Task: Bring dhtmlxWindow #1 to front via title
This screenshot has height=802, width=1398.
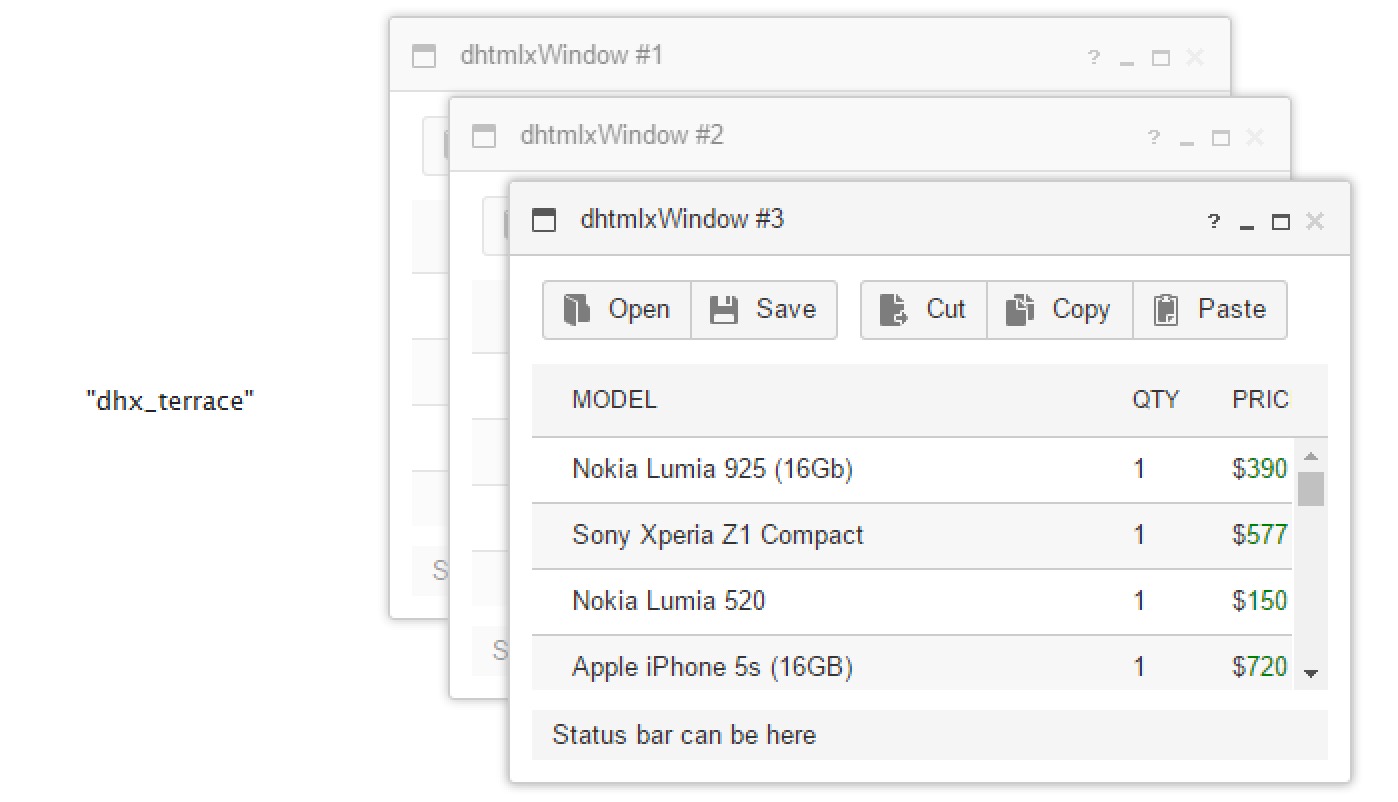Action: click(x=562, y=55)
